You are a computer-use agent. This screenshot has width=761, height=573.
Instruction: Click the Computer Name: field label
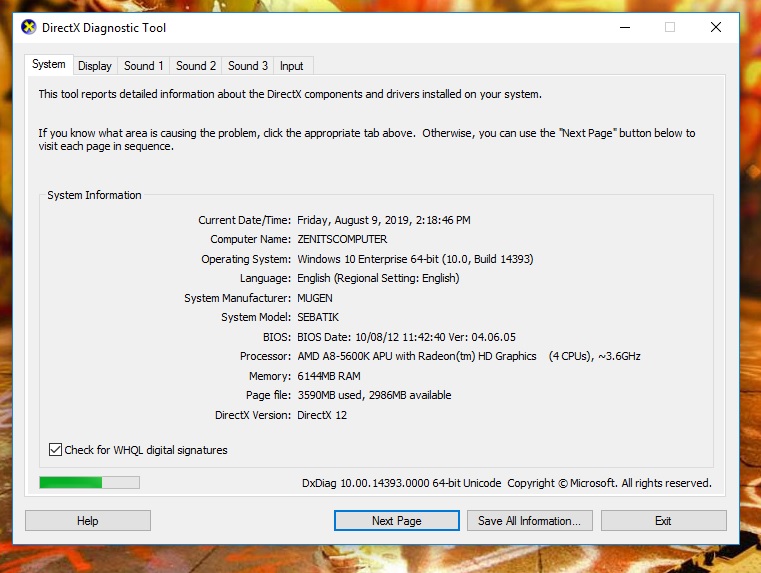coord(250,239)
